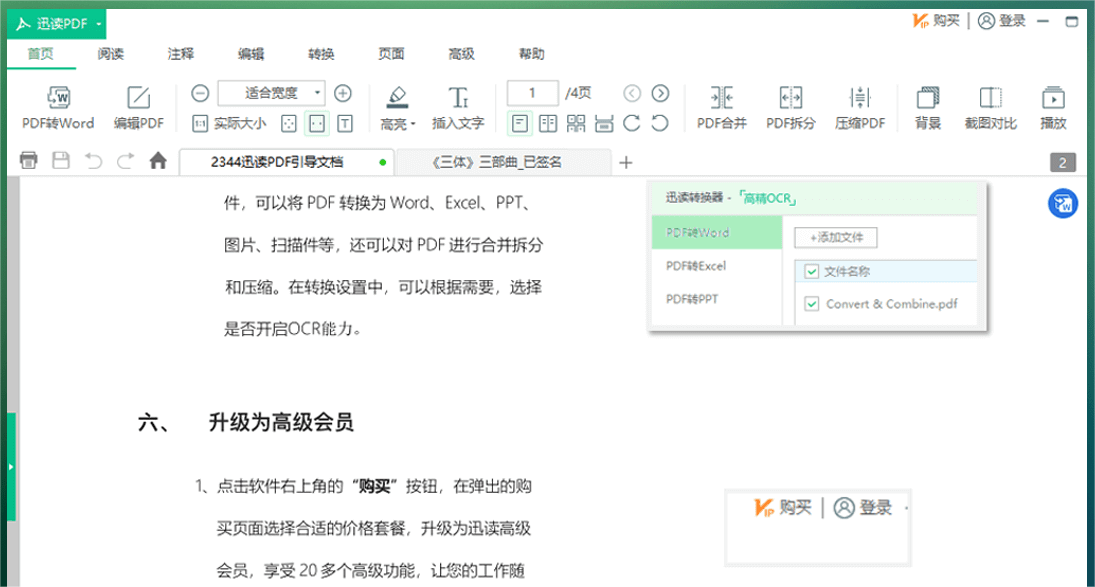This screenshot has width=1095, height=587.
Task: Open the PDF合并 merge tool
Action: click(x=721, y=107)
